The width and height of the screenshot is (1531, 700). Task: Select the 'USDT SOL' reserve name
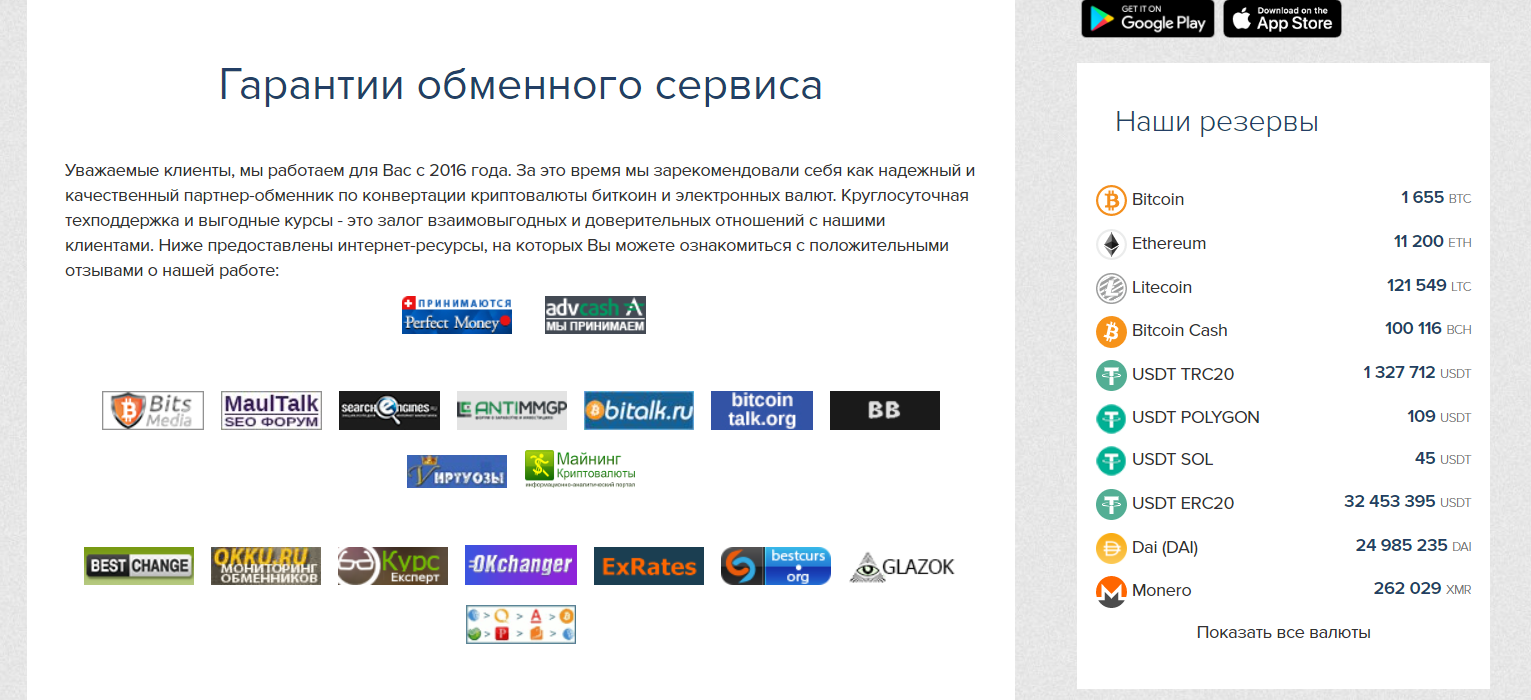pos(1172,460)
